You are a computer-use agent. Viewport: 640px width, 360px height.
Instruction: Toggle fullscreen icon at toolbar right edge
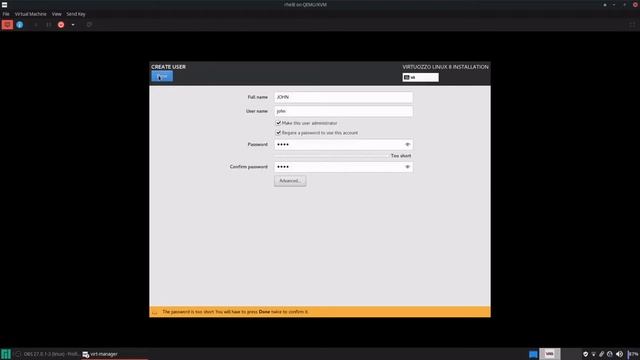coord(632,24)
